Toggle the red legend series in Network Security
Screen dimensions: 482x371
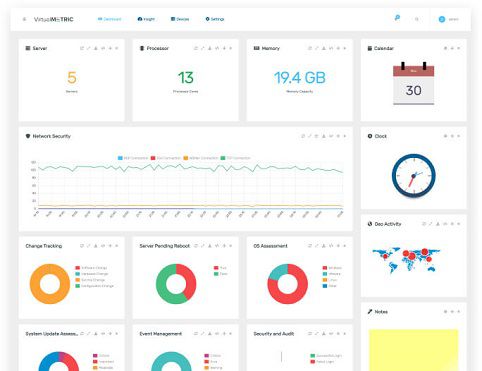(x=166, y=158)
